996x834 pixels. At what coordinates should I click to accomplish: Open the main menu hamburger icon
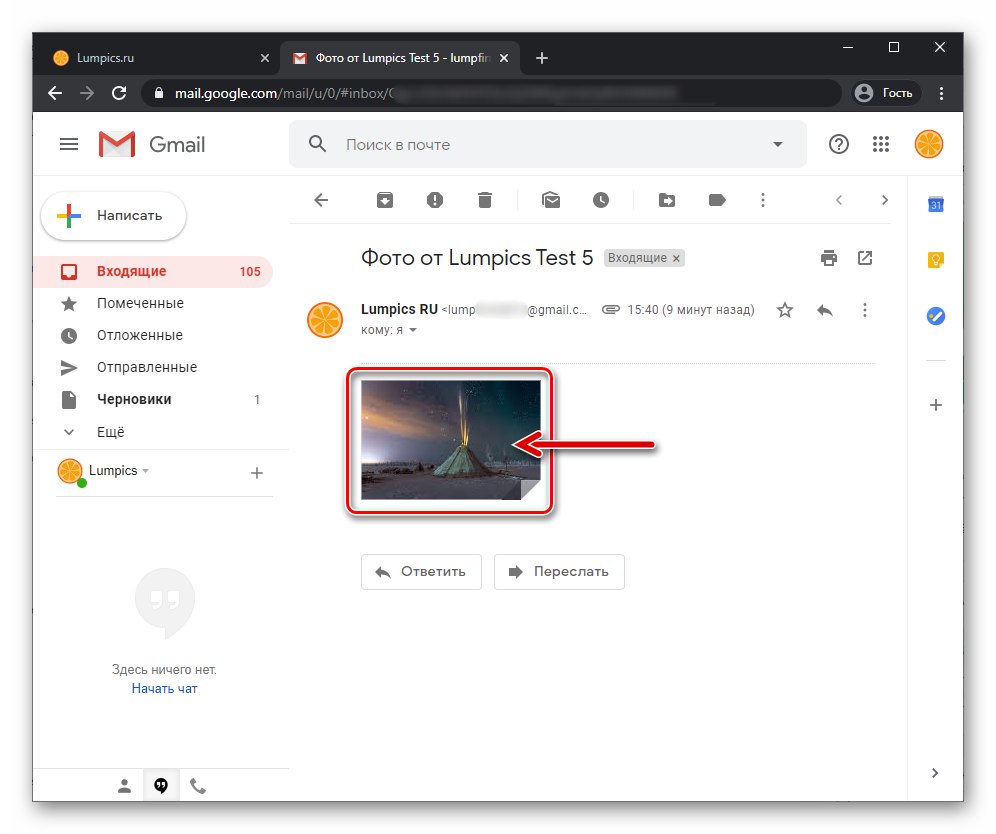(x=69, y=145)
